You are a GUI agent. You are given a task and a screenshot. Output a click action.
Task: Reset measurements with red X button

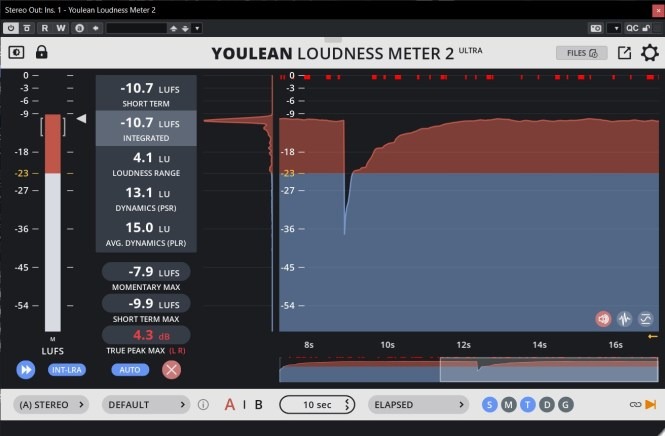click(x=171, y=370)
